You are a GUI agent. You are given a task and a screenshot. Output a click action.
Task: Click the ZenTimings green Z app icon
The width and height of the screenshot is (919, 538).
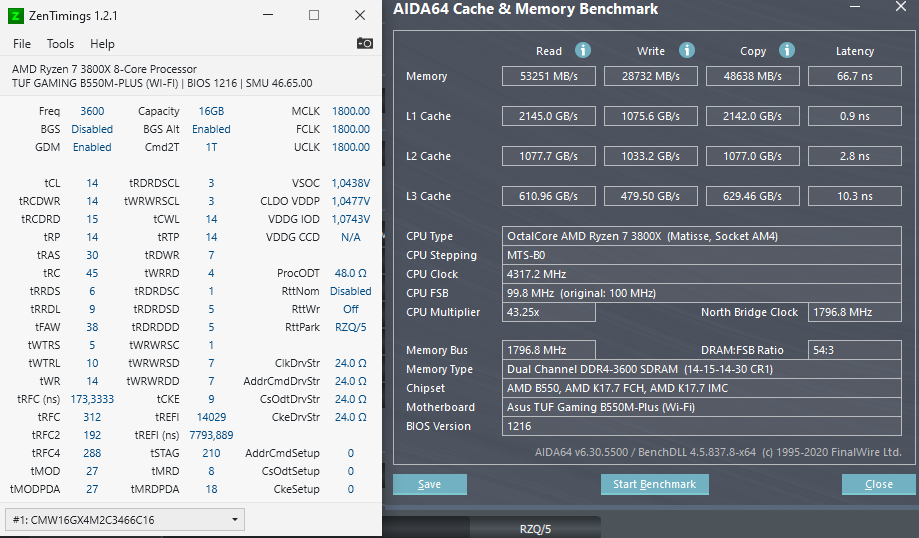click(16, 15)
